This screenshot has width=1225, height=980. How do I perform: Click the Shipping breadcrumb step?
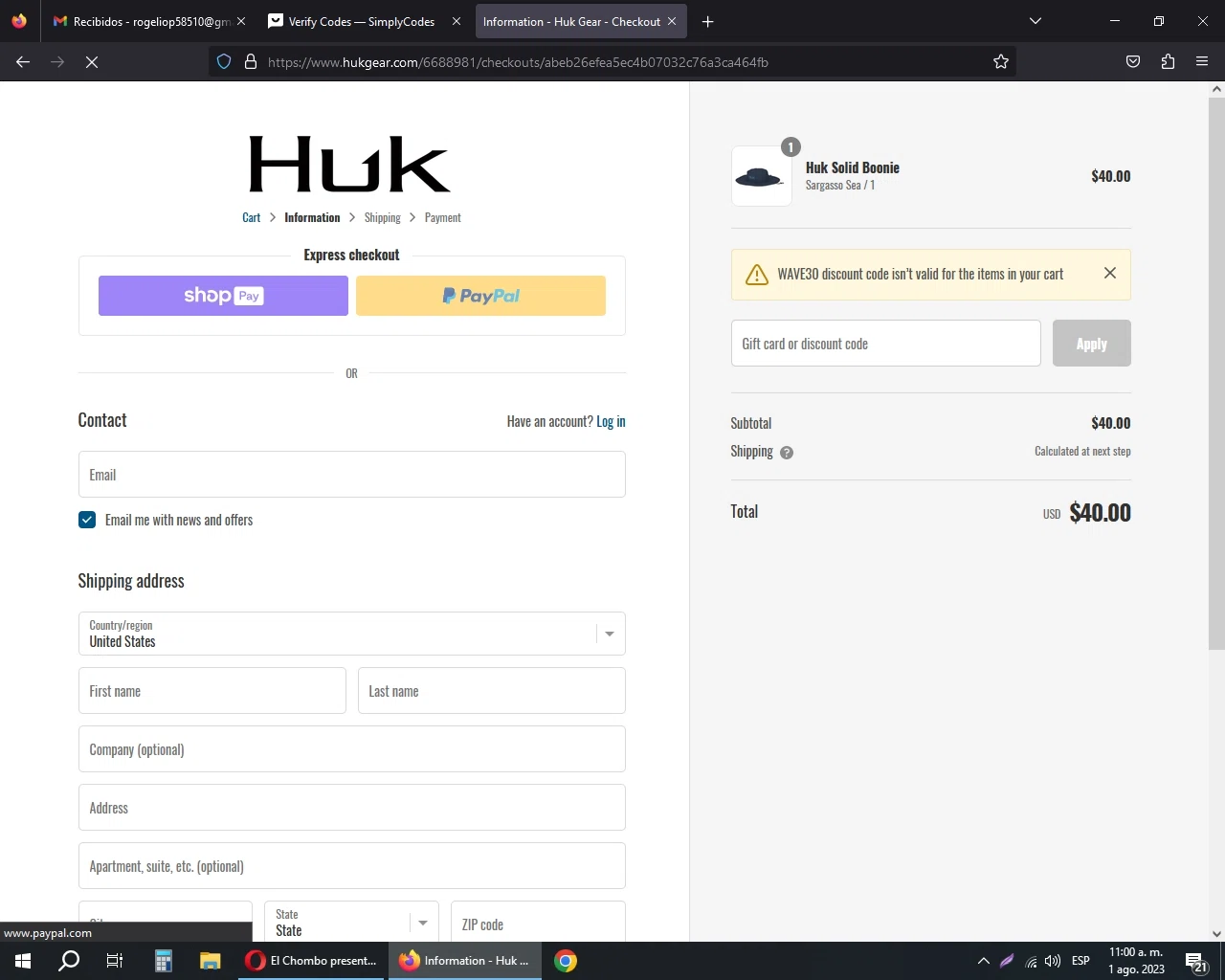tap(383, 218)
